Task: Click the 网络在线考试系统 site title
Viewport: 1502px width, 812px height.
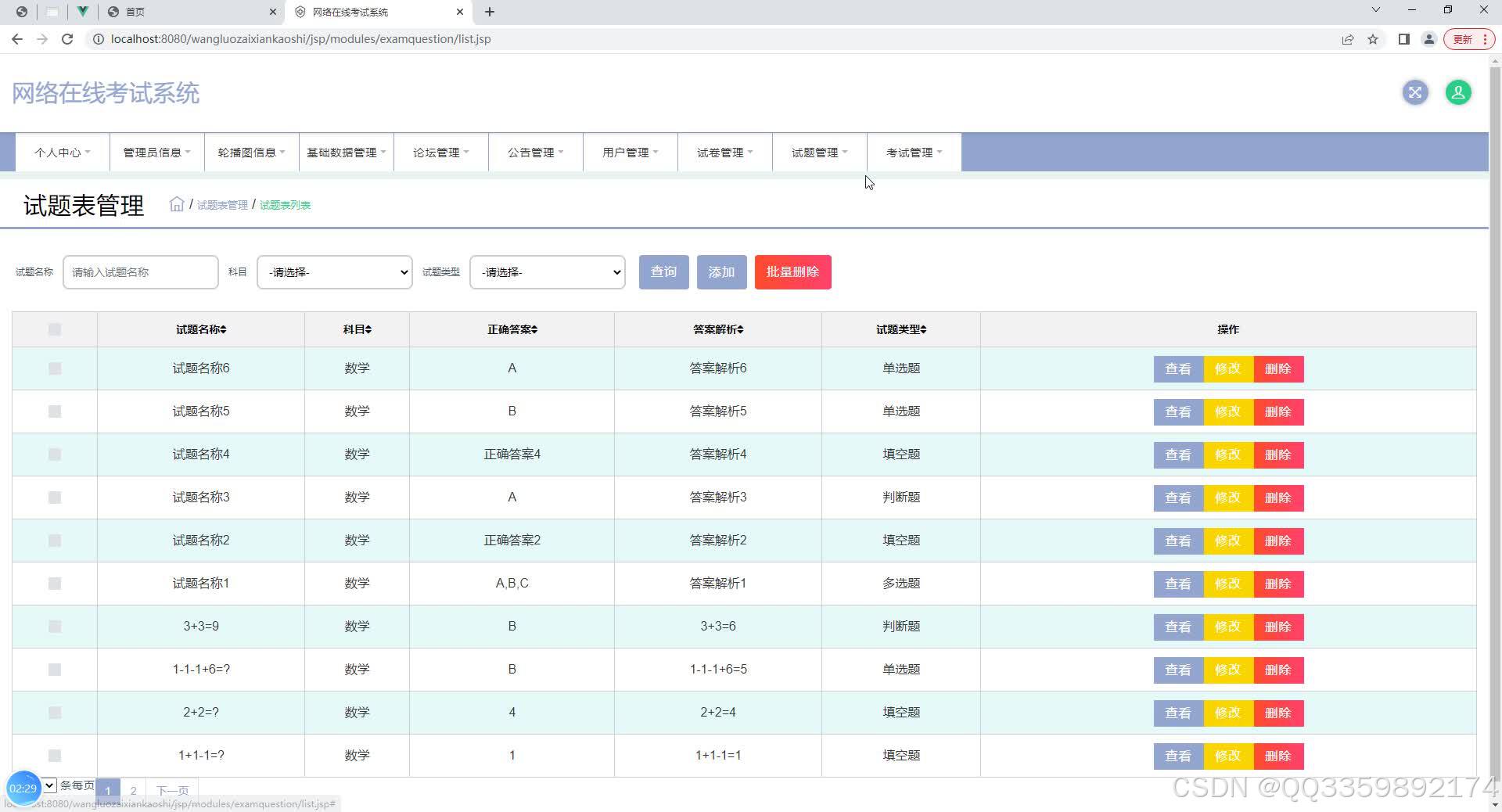Action: 106,93
